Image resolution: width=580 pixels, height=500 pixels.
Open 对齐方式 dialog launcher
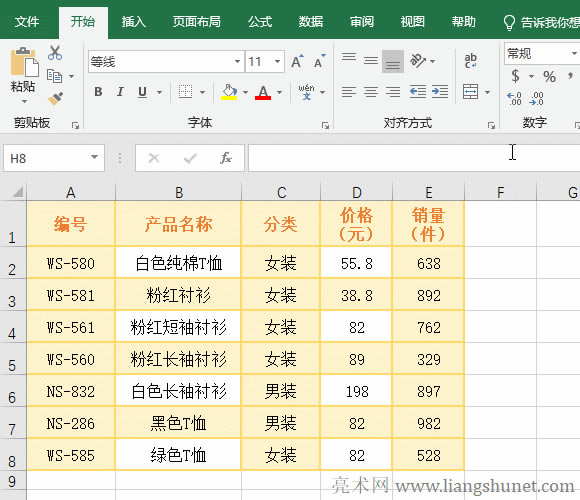point(491,126)
